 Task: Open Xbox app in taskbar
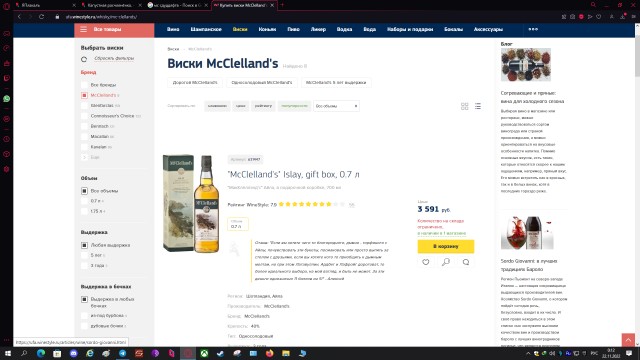204,353
